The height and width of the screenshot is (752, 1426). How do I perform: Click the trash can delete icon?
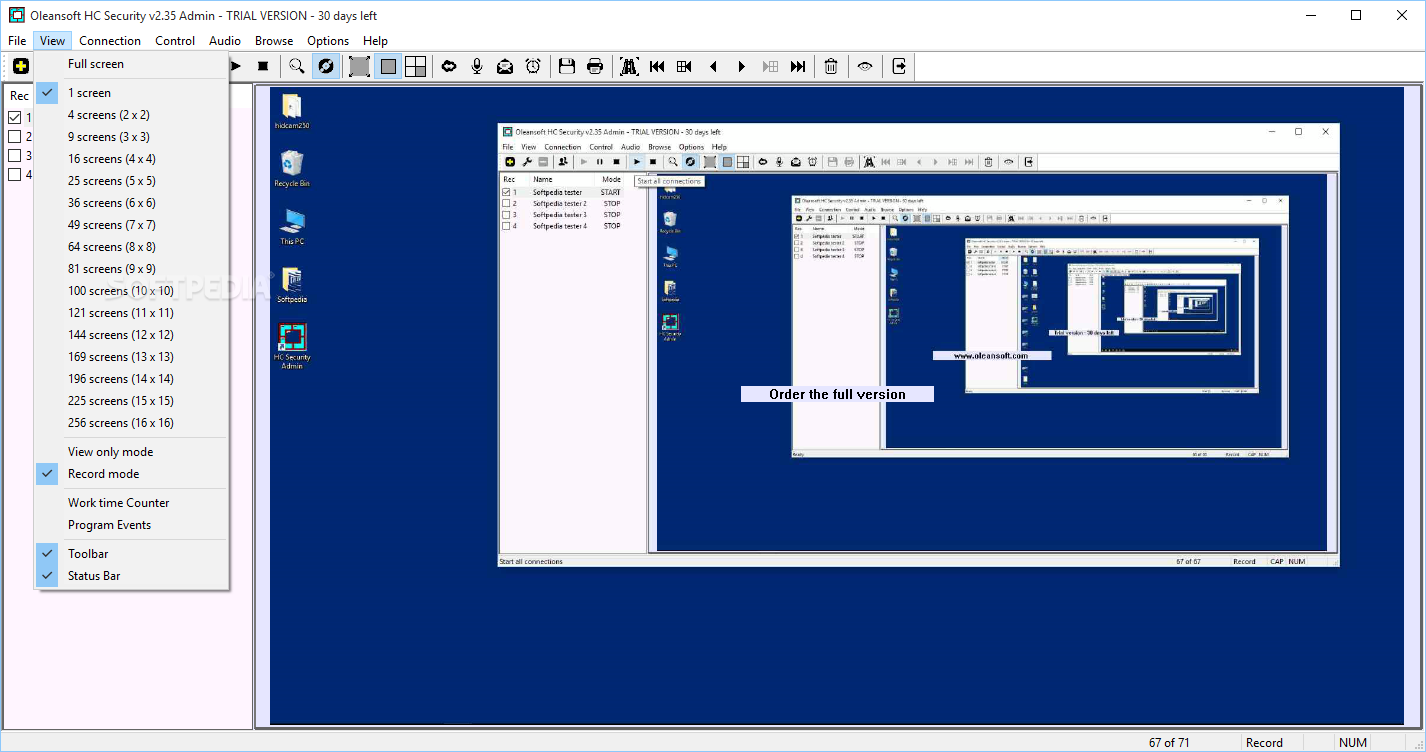(x=831, y=66)
